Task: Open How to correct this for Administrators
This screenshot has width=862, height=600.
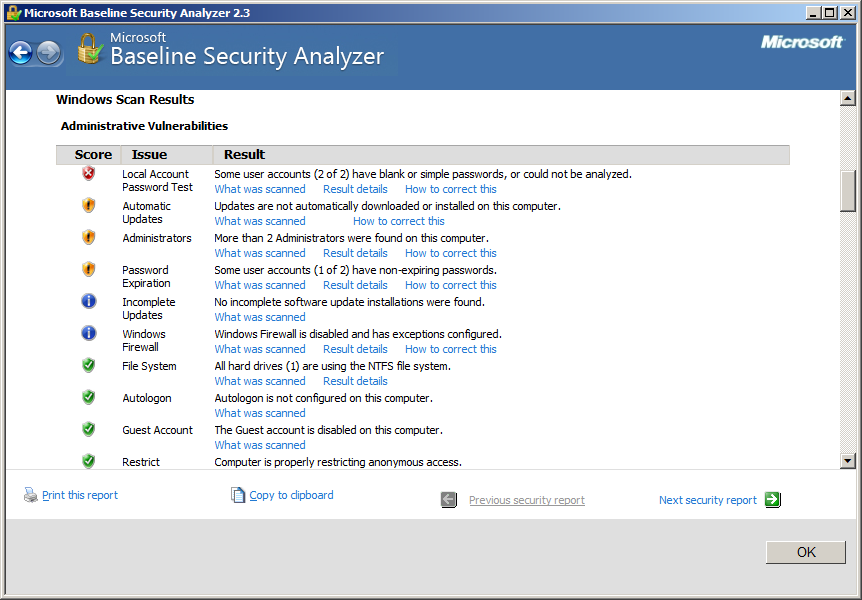Action: click(x=451, y=253)
